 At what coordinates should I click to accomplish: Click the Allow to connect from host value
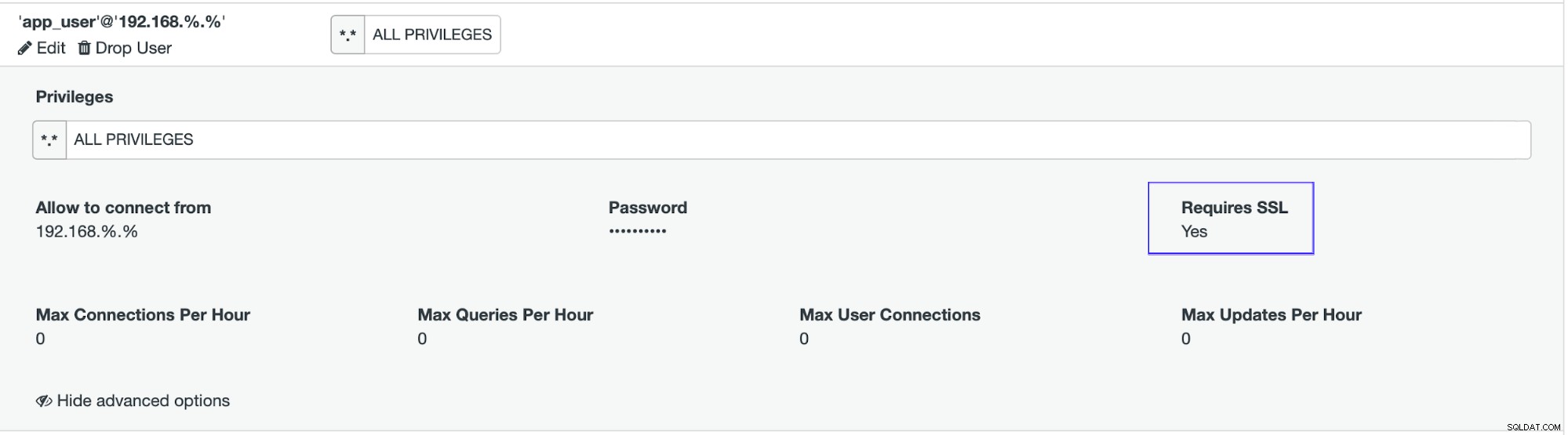tap(87, 232)
